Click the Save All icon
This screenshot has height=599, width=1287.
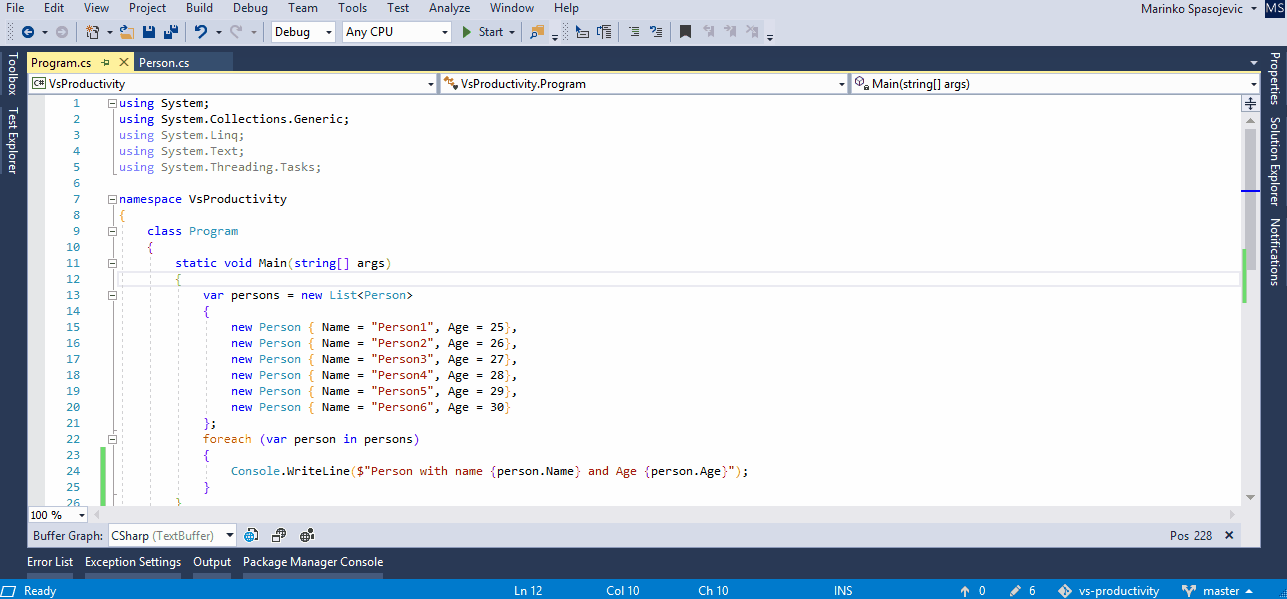pos(173,31)
